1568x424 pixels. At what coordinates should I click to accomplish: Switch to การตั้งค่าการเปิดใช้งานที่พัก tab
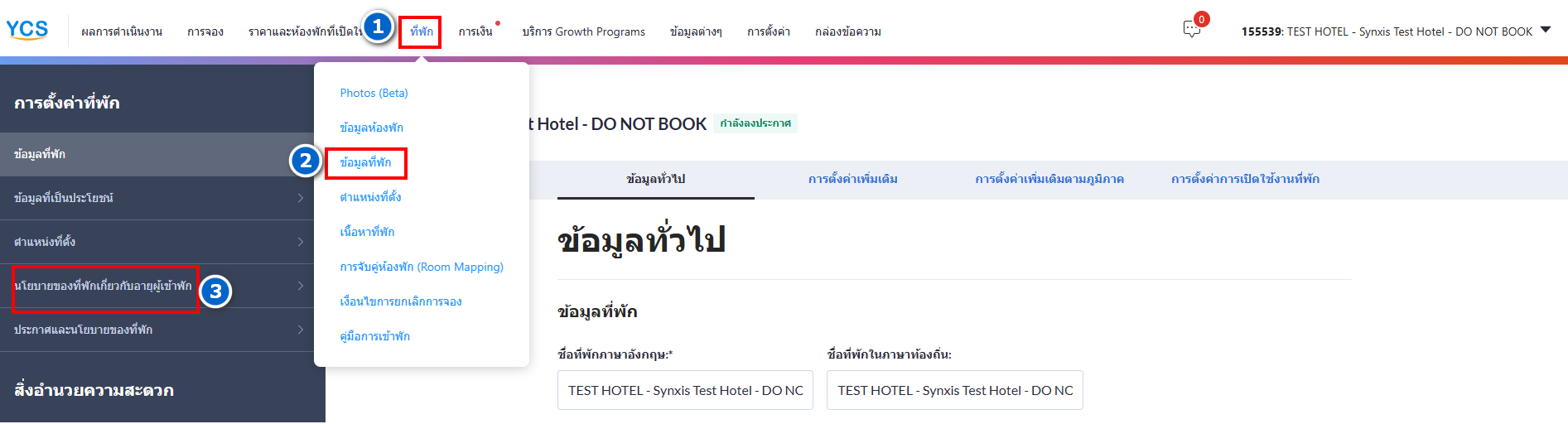(x=1245, y=179)
